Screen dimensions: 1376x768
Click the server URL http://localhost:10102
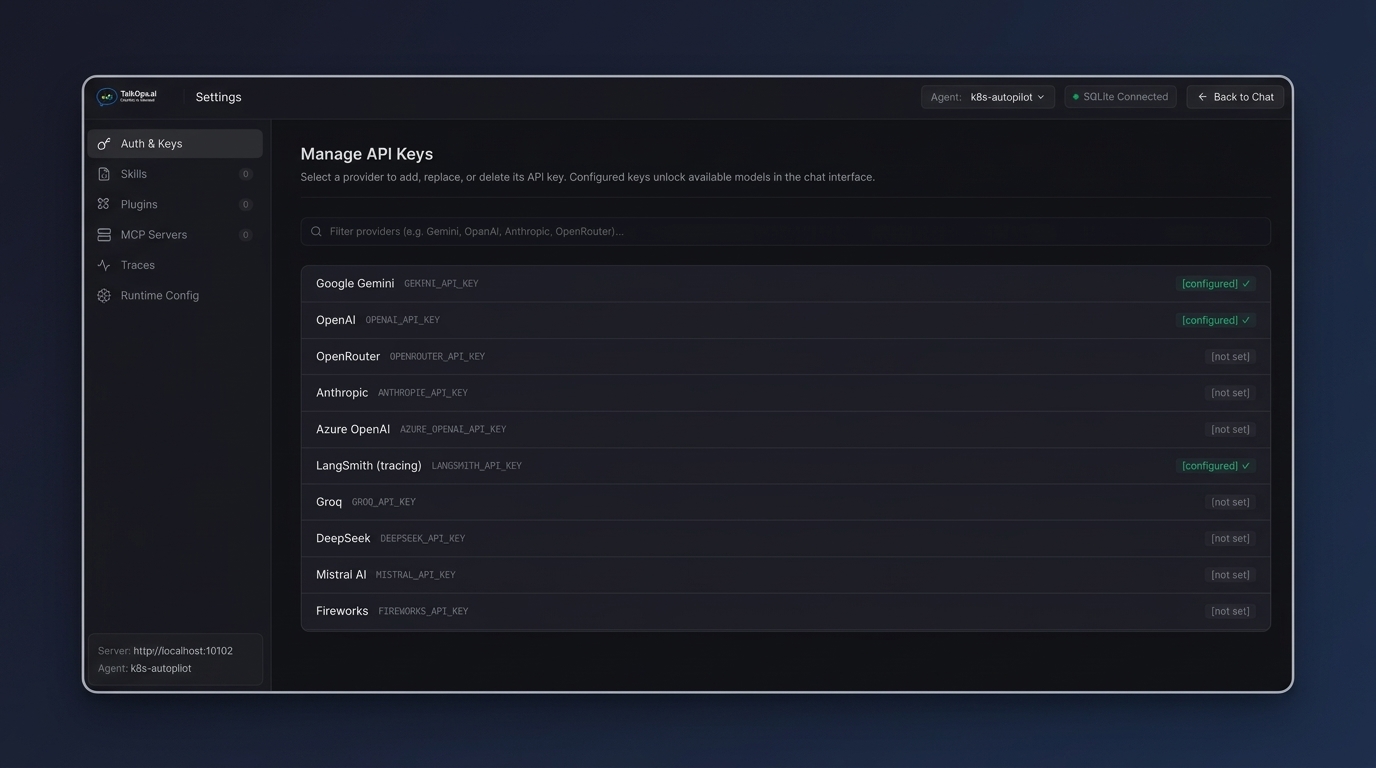click(x=183, y=651)
